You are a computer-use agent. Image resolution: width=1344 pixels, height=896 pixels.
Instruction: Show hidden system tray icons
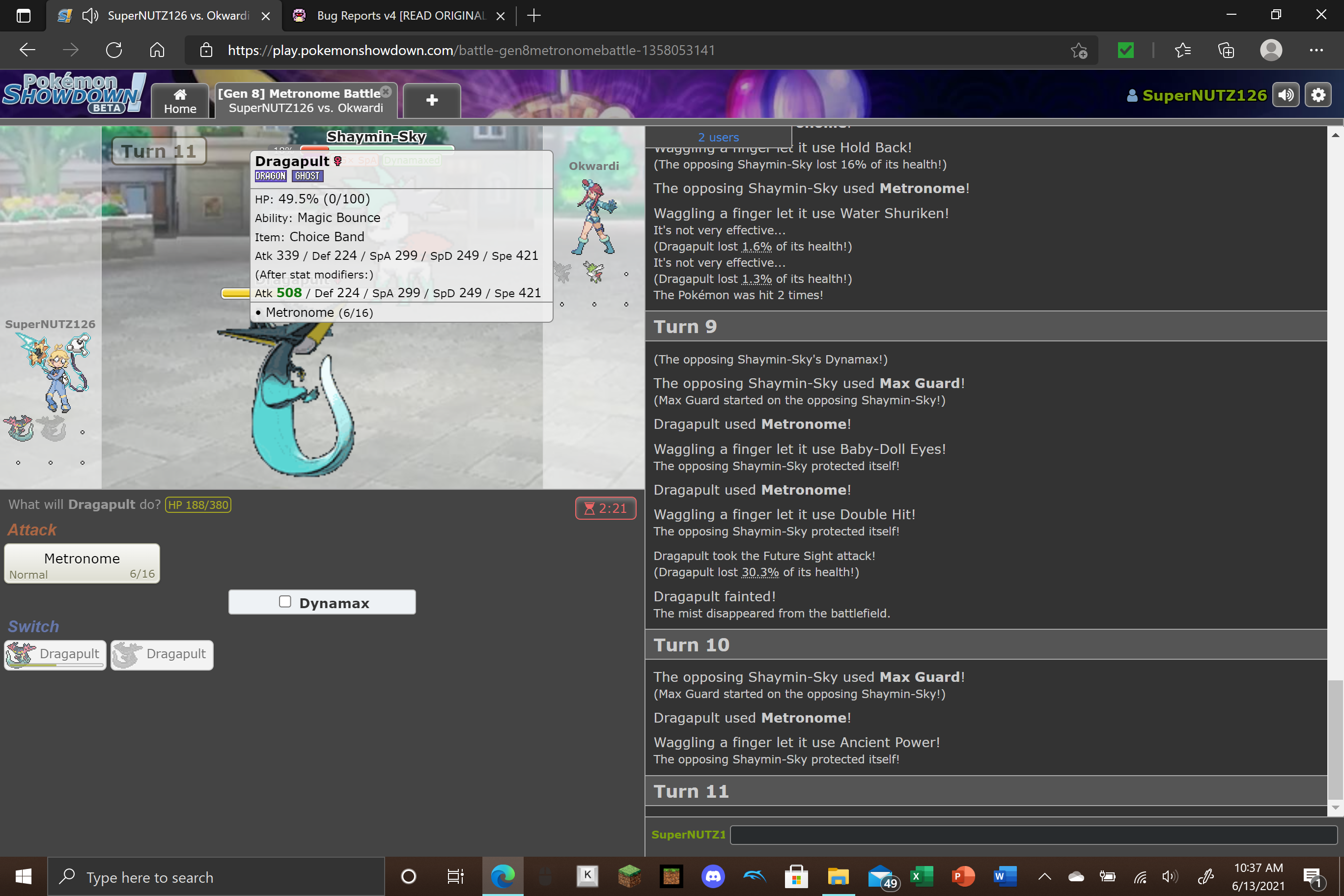[1044, 876]
